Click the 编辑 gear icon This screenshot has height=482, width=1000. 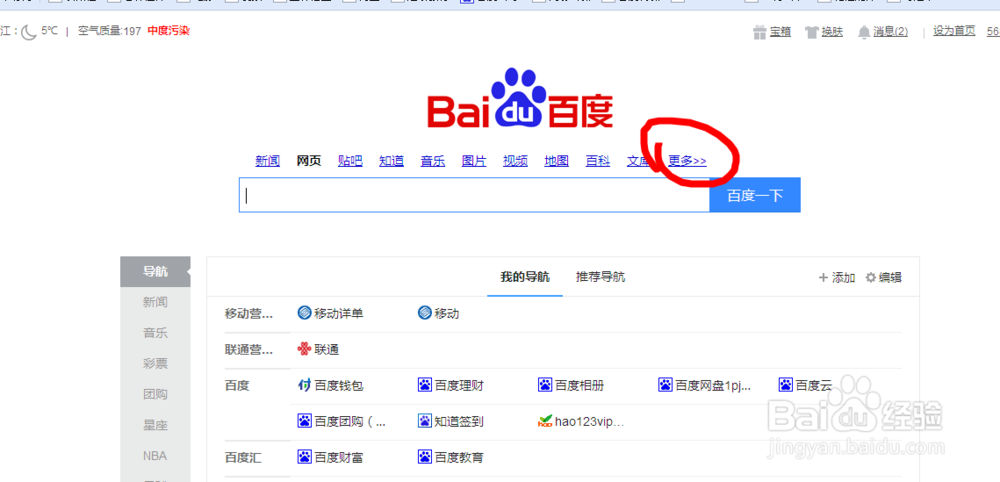[871, 277]
